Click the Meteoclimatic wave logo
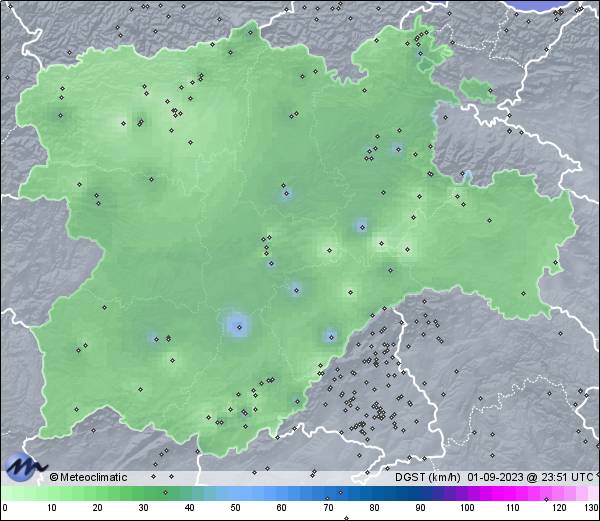600x521 pixels. [x=25, y=466]
